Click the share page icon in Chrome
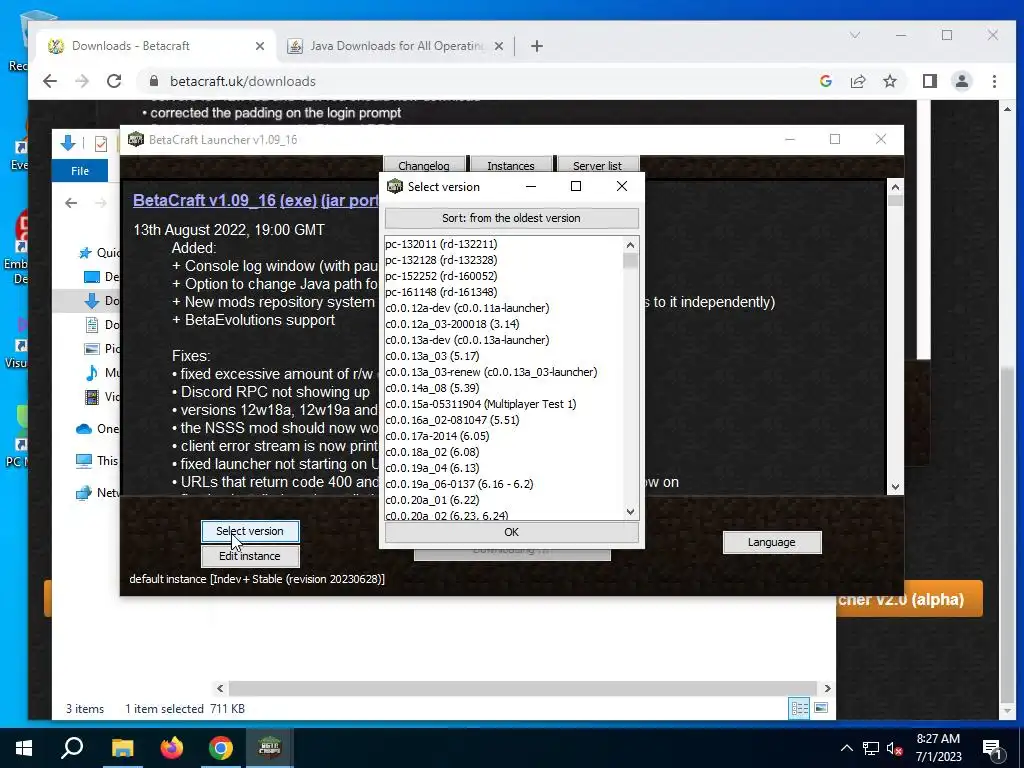This screenshot has width=1024, height=768. coord(858,81)
